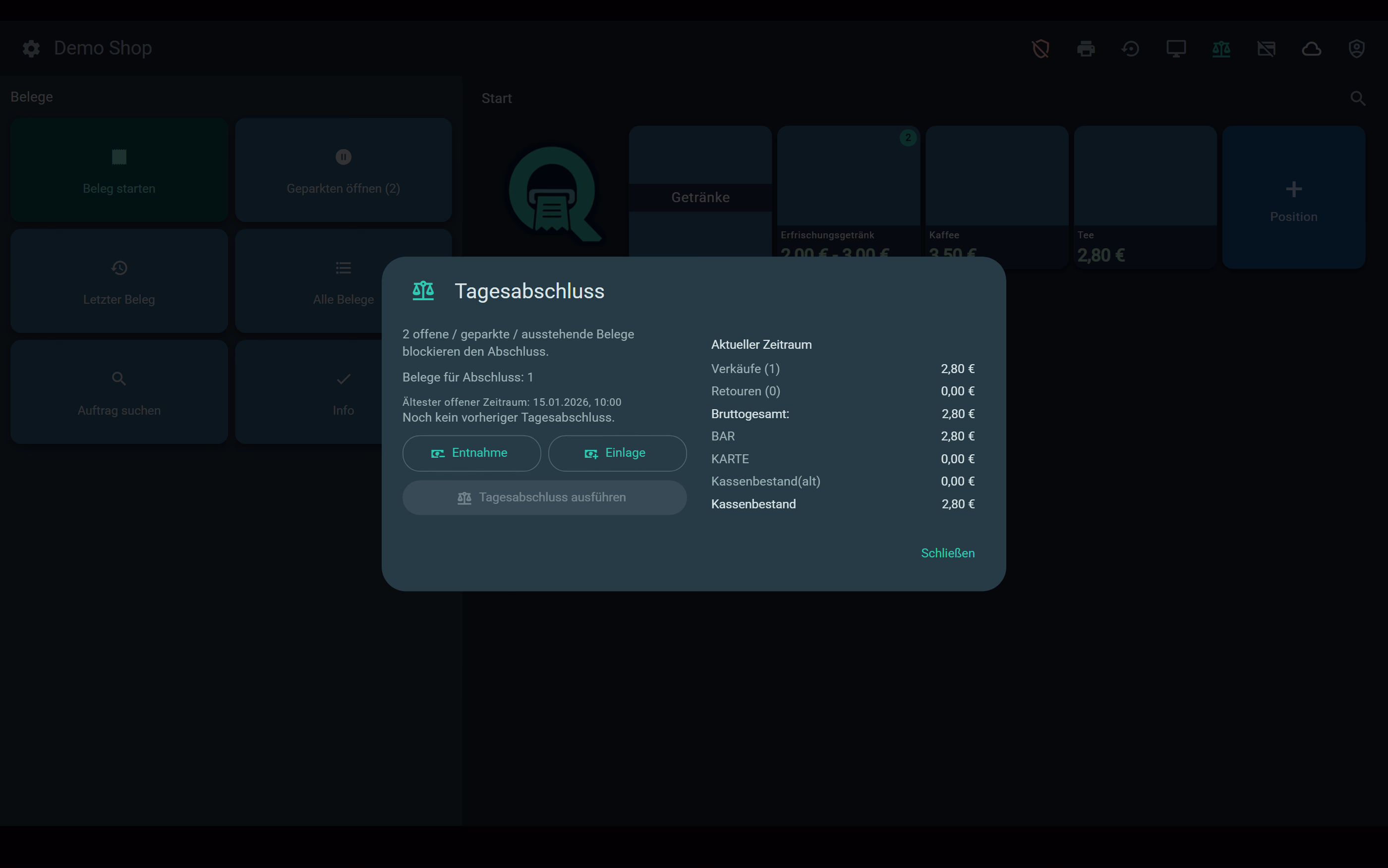Image resolution: width=1388 pixels, height=868 pixels.
Task: Open settings gear next to Demo Shop
Action: [31, 48]
